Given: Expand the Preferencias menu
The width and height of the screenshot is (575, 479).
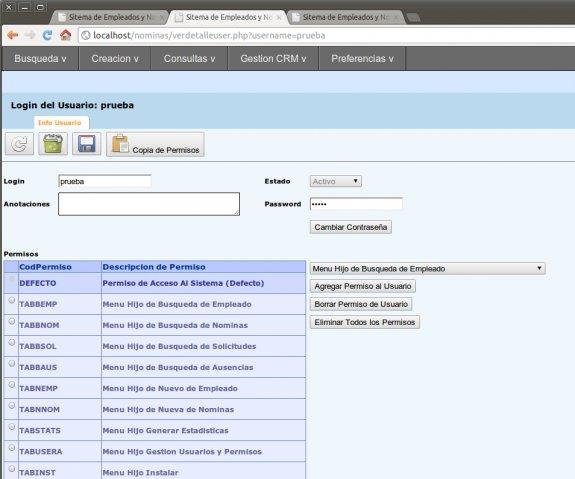Looking at the screenshot, I should [x=362, y=58].
